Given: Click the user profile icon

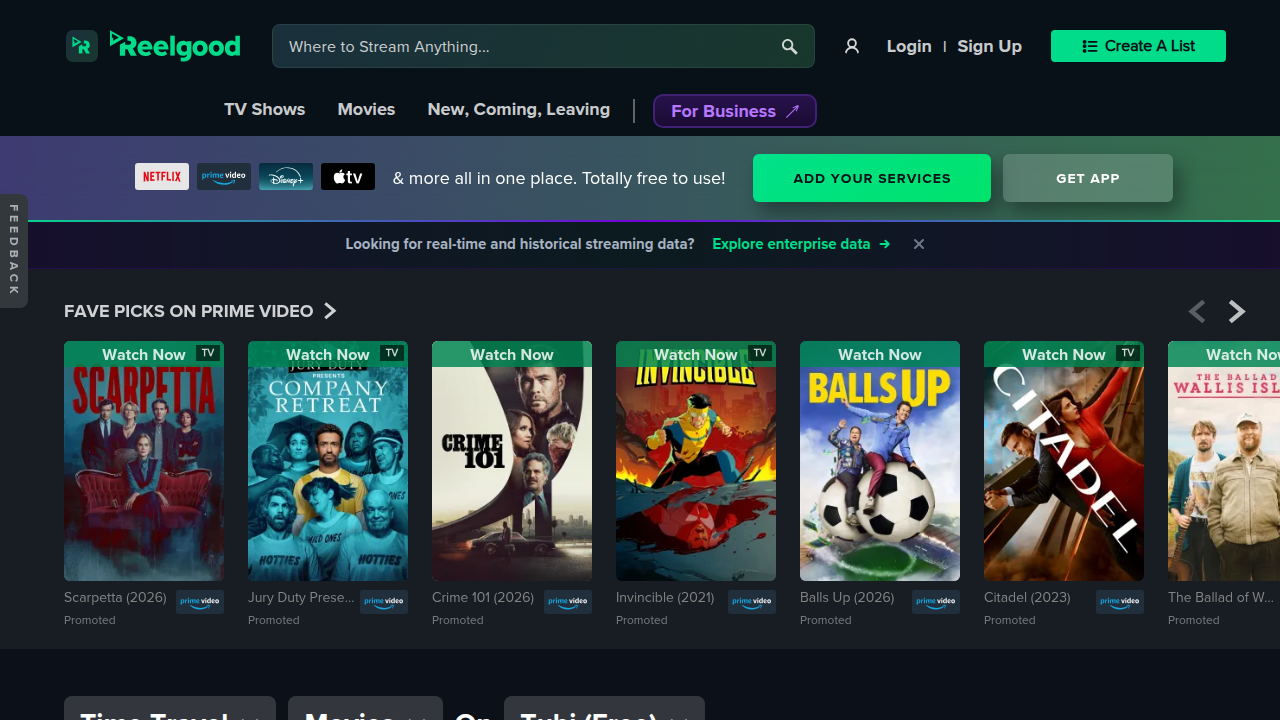Looking at the screenshot, I should tap(852, 46).
